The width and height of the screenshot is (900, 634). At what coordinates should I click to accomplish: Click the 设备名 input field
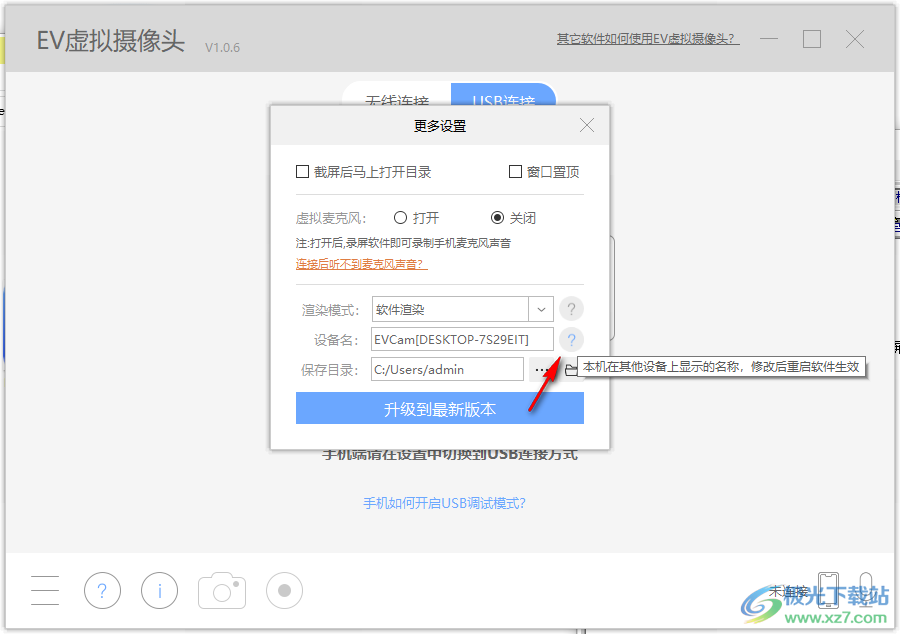click(x=460, y=339)
